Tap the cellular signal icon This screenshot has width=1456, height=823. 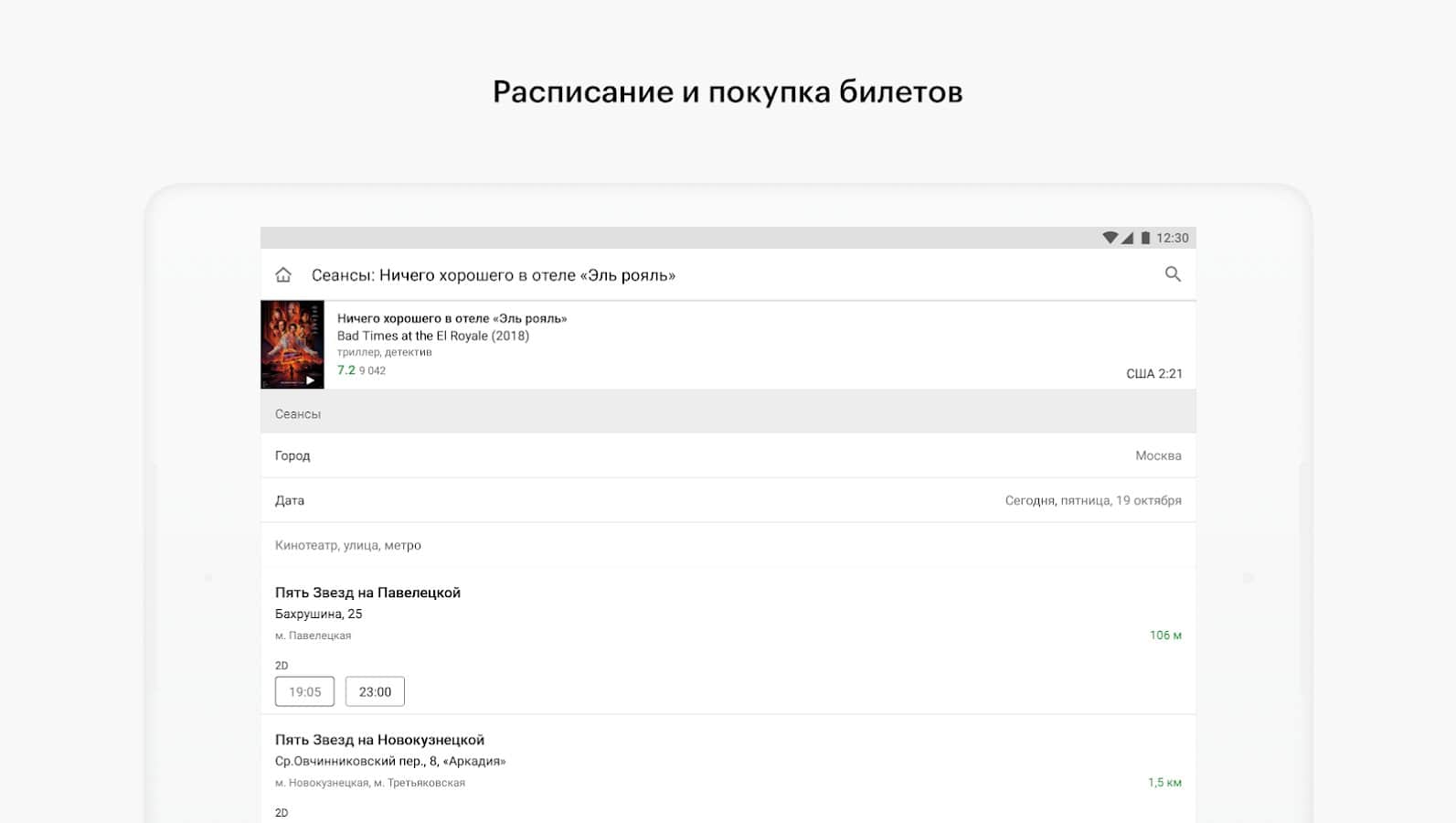click(x=1128, y=238)
